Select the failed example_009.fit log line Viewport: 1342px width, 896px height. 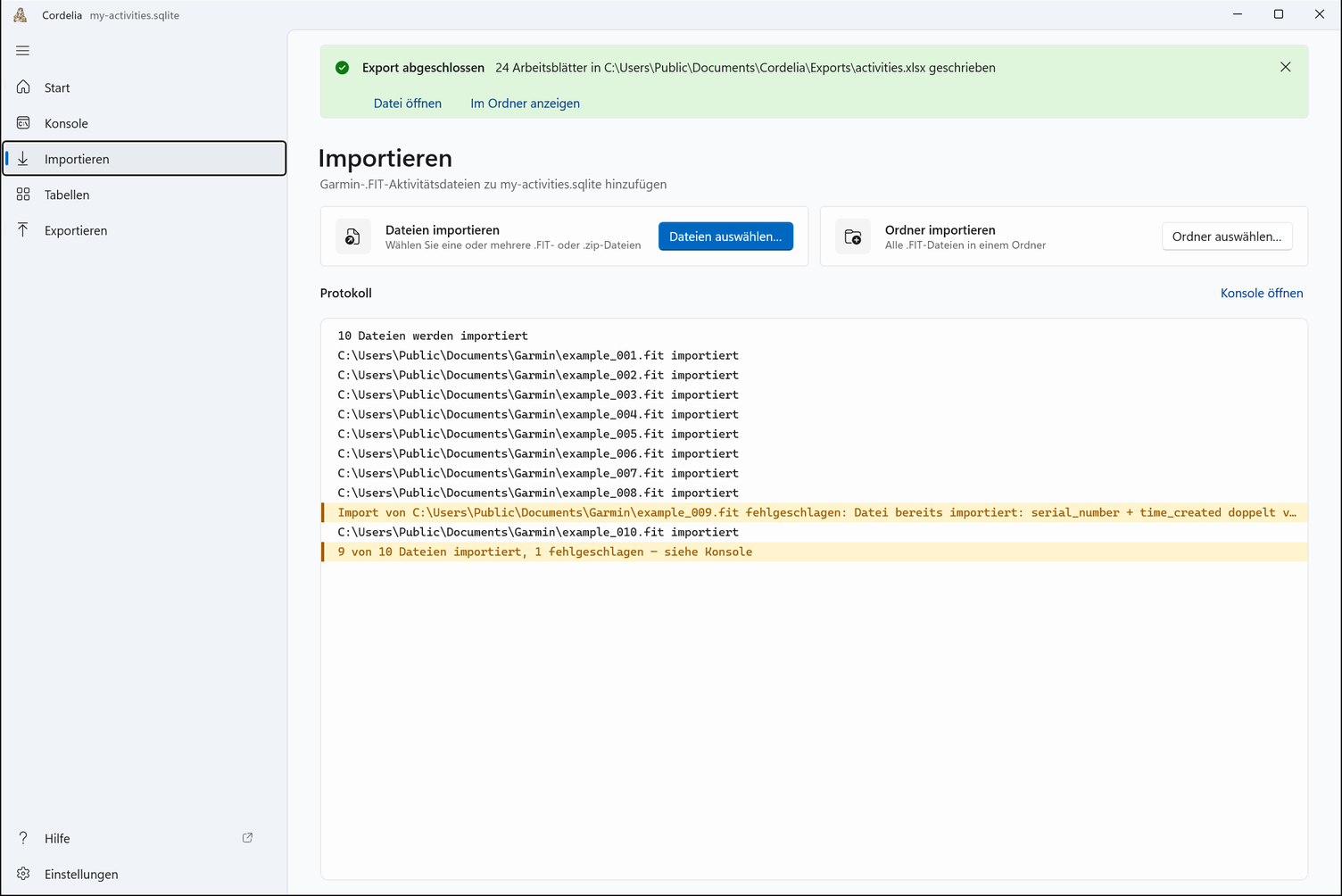pyautogui.click(x=815, y=512)
